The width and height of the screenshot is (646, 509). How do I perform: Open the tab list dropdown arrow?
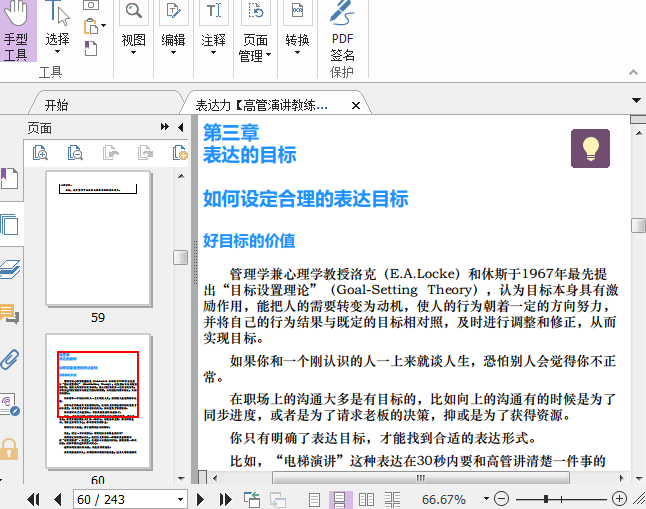[x=636, y=101]
